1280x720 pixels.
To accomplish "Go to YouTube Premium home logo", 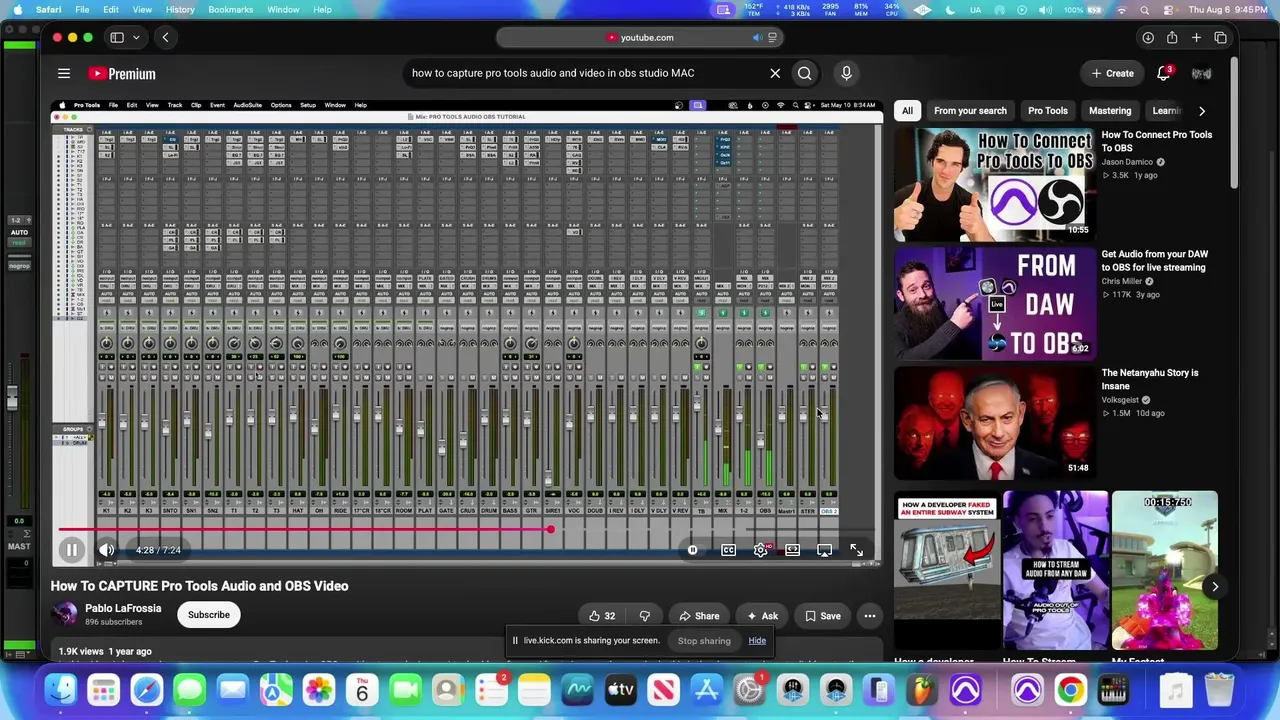I will [x=122, y=74].
